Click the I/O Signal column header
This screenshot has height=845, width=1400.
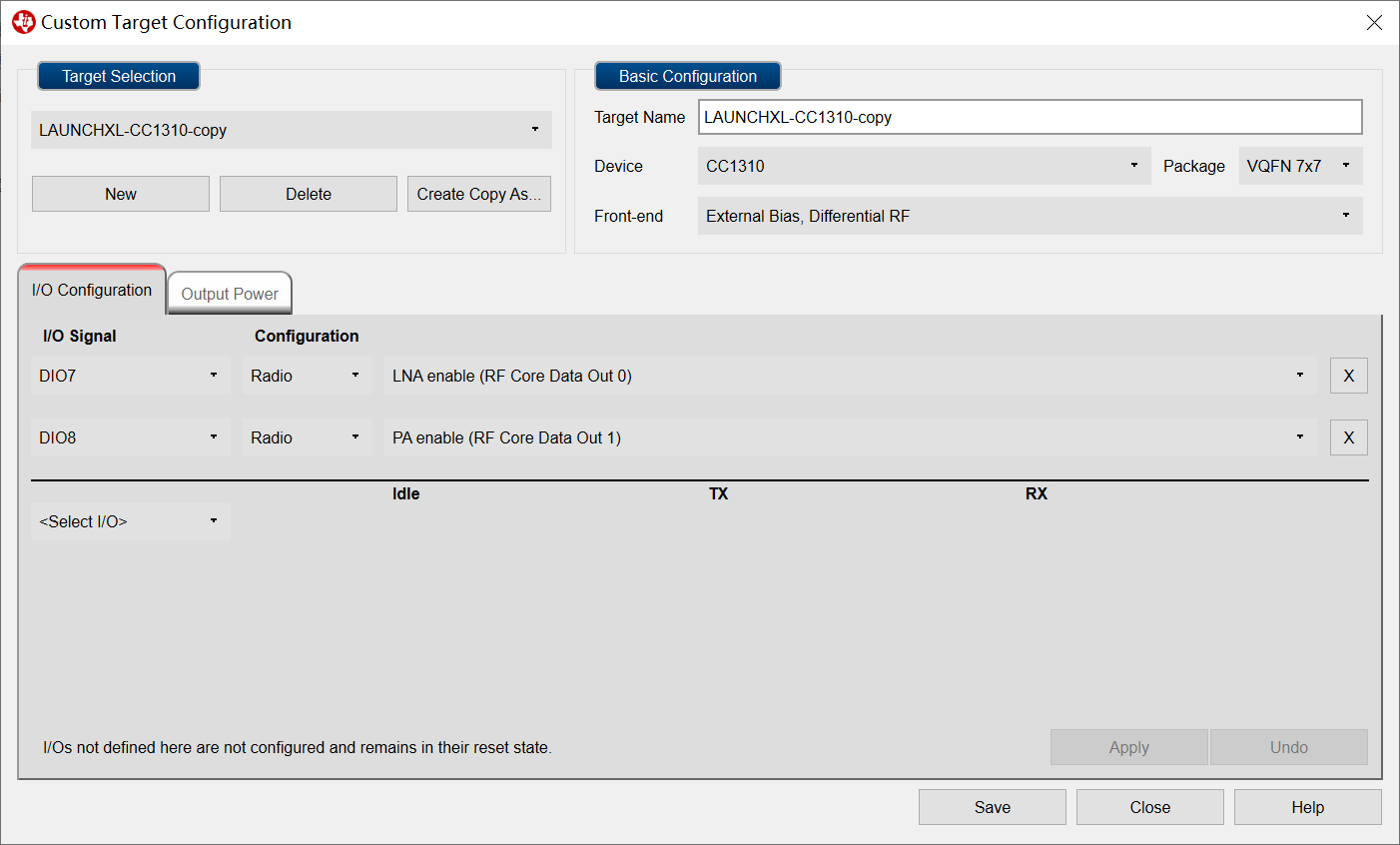tap(80, 336)
